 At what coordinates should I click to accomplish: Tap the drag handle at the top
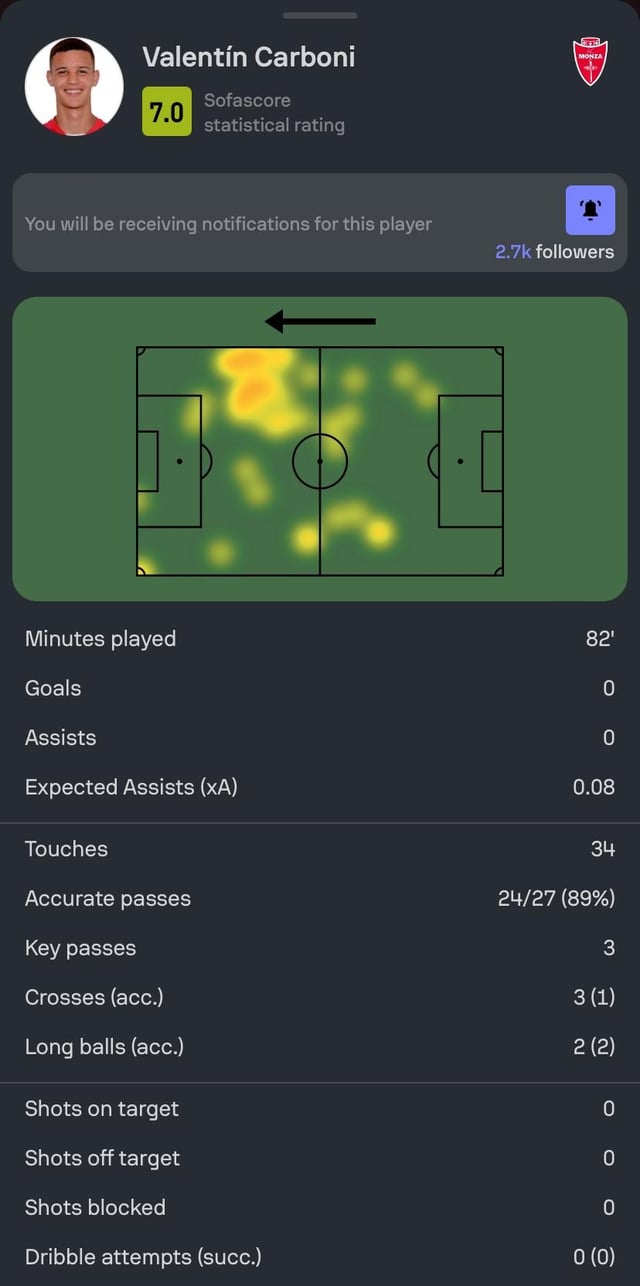[x=320, y=16]
